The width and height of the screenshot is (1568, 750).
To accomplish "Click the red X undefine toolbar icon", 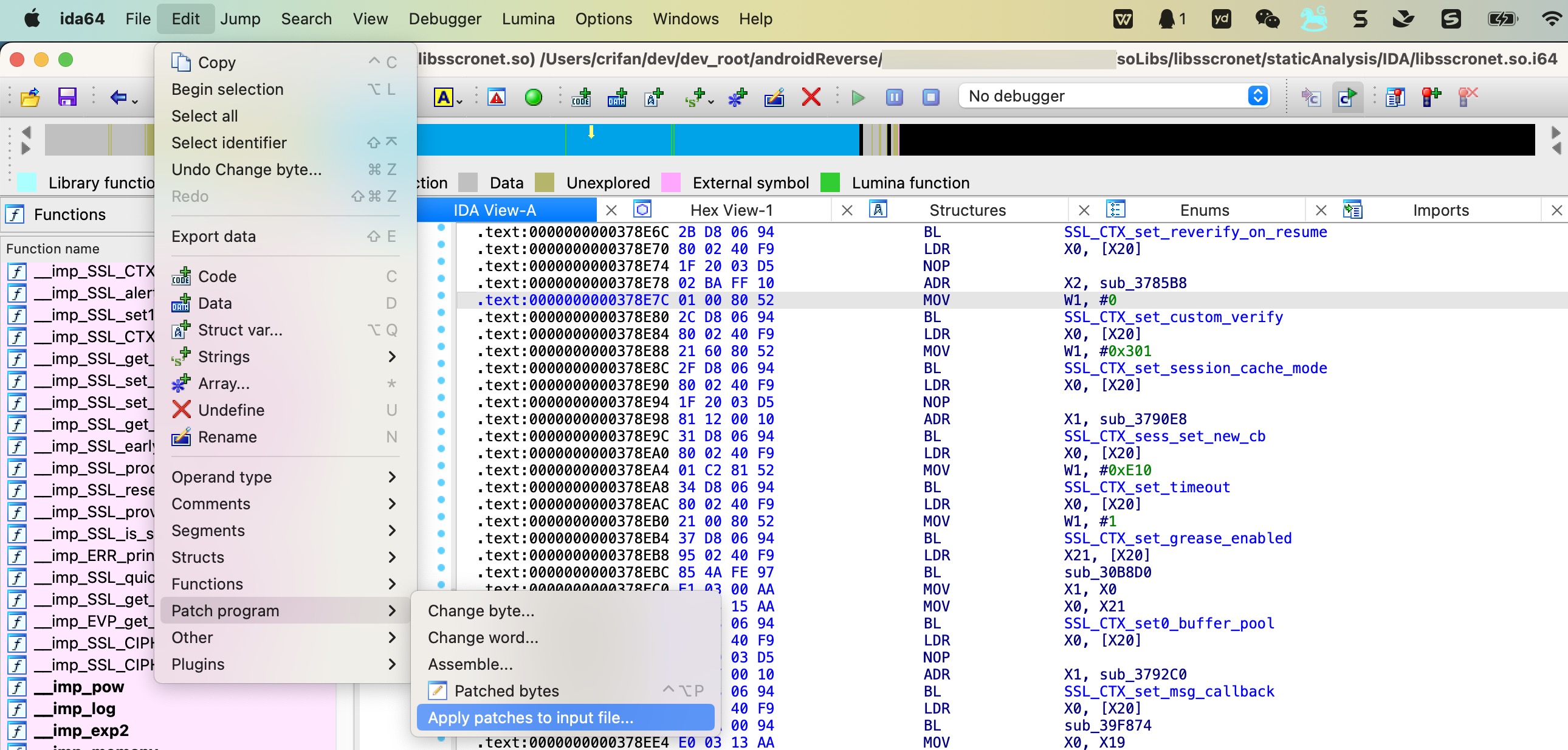I will pos(811,97).
